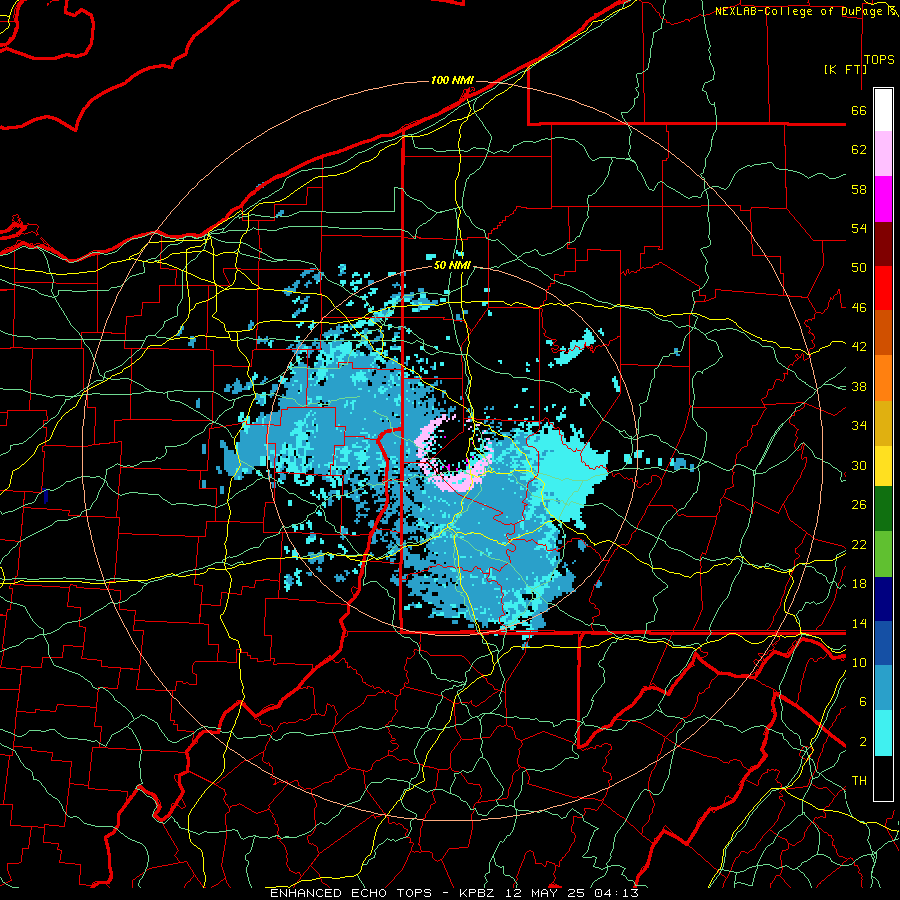The height and width of the screenshot is (900, 900).
Task: Click the "62" legend value
Action: pyautogui.click(x=859, y=150)
